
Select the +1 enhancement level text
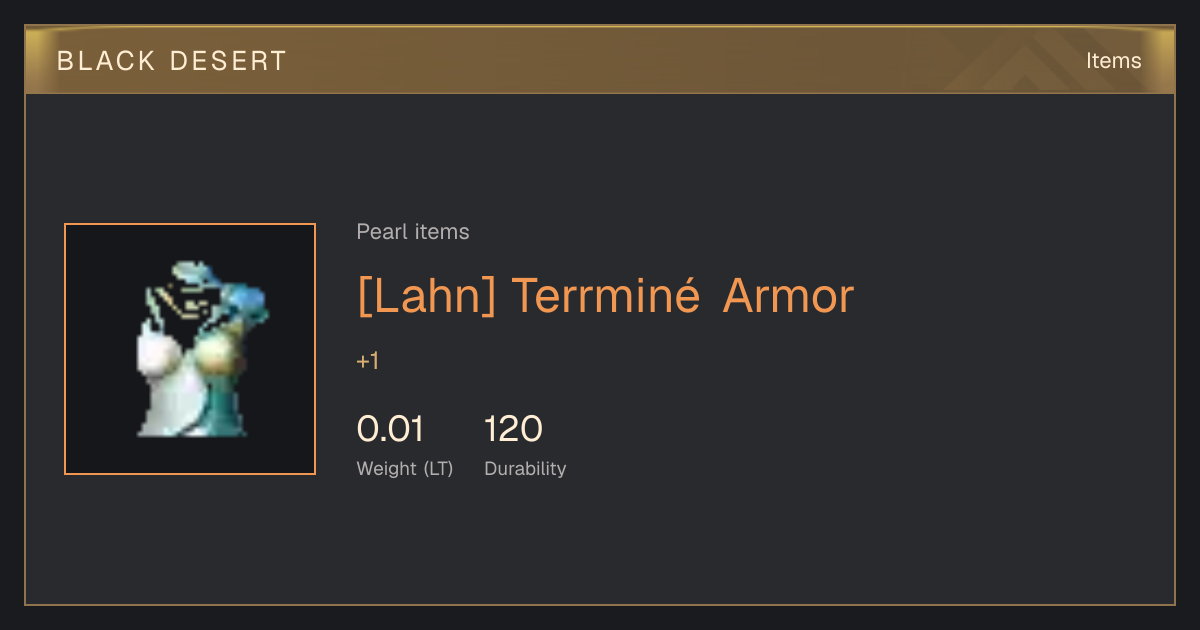[368, 361]
